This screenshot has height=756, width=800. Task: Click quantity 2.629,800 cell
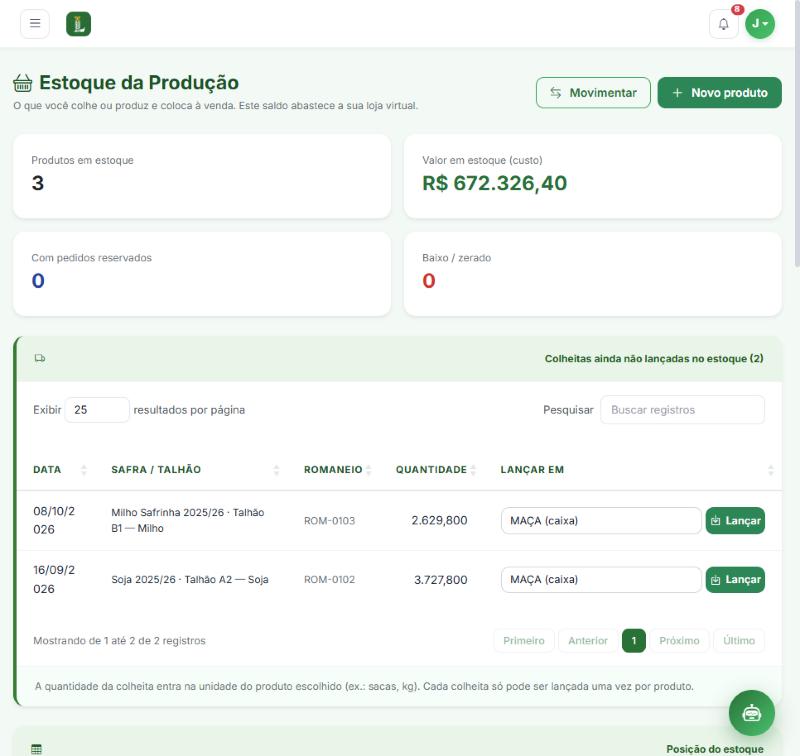click(x=439, y=520)
